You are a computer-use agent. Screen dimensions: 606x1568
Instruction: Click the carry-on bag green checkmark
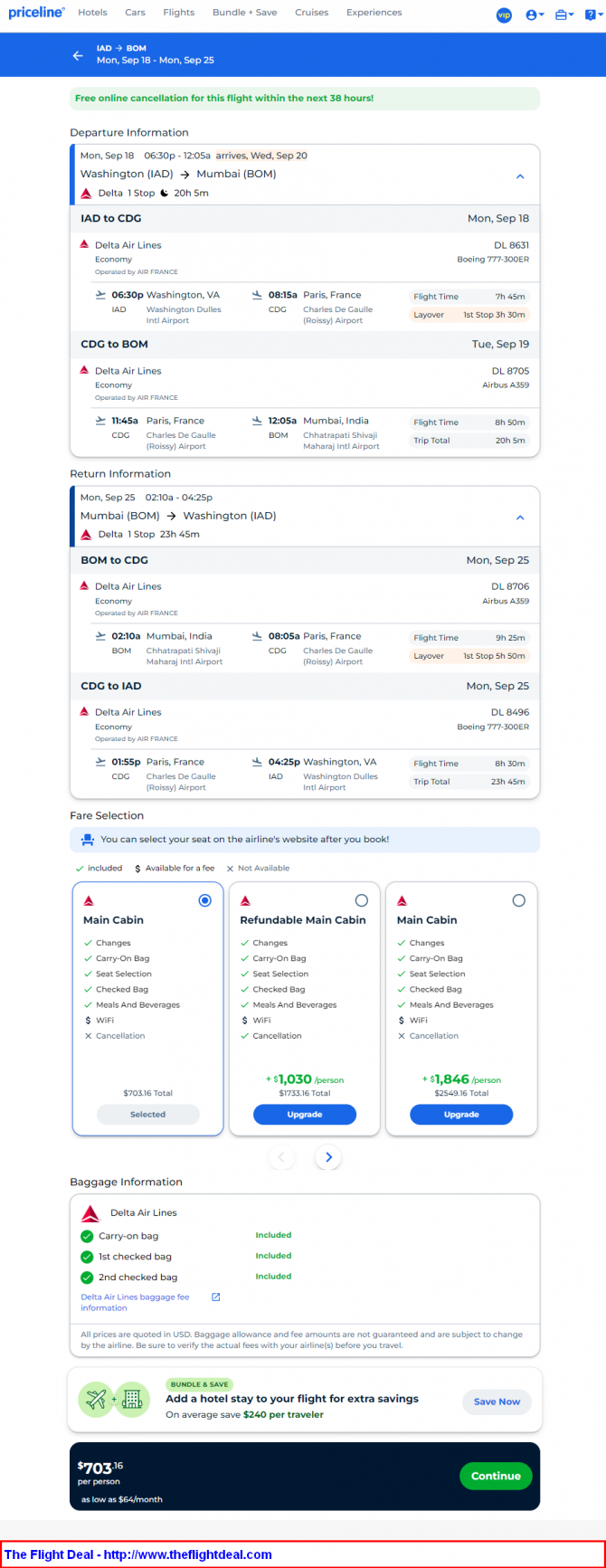pyautogui.click(x=87, y=1236)
